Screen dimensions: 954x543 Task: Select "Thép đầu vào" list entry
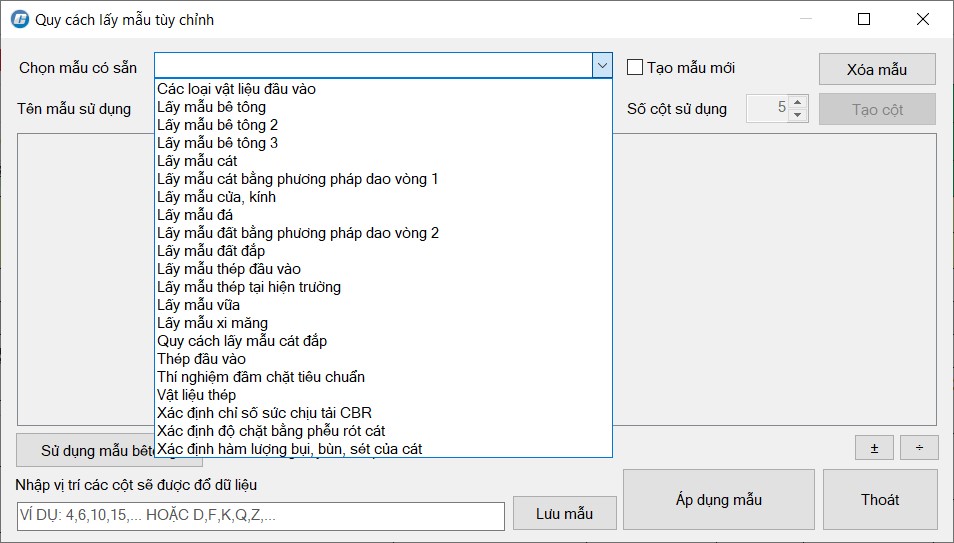[201, 359]
